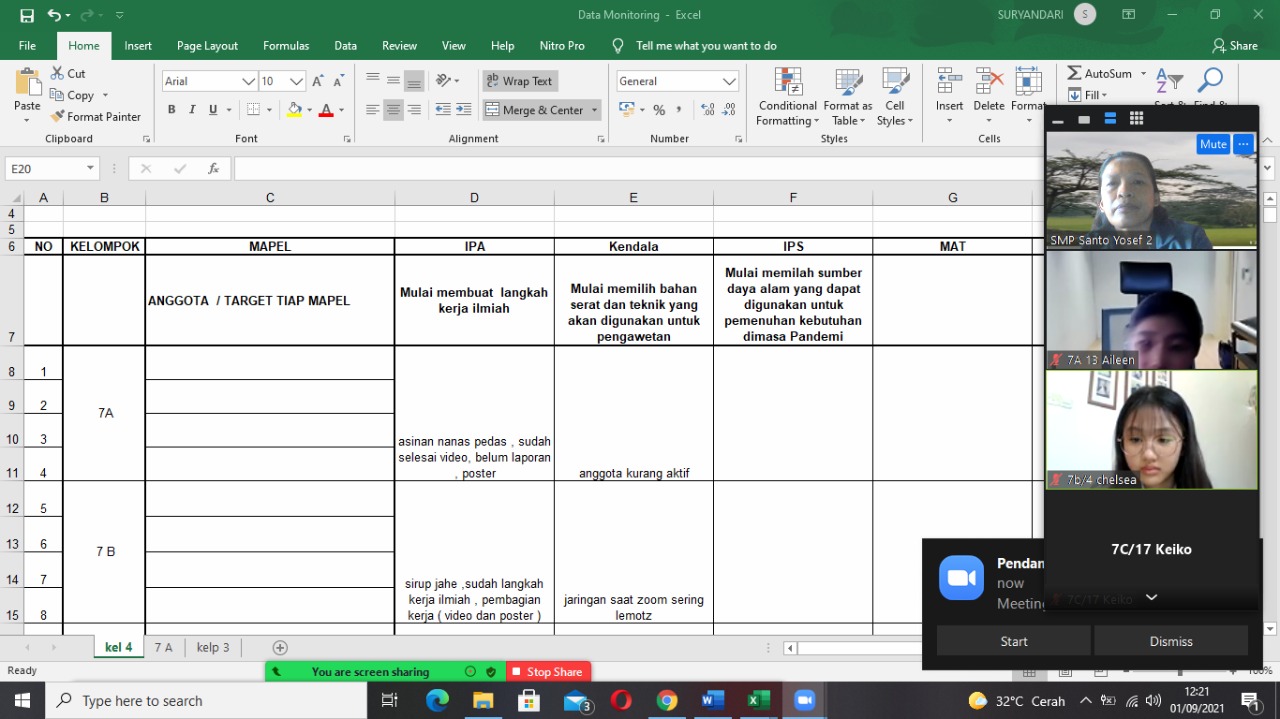
Task: Open the font name Arial dropdown
Action: pyautogui.click(x=248, y=81)
